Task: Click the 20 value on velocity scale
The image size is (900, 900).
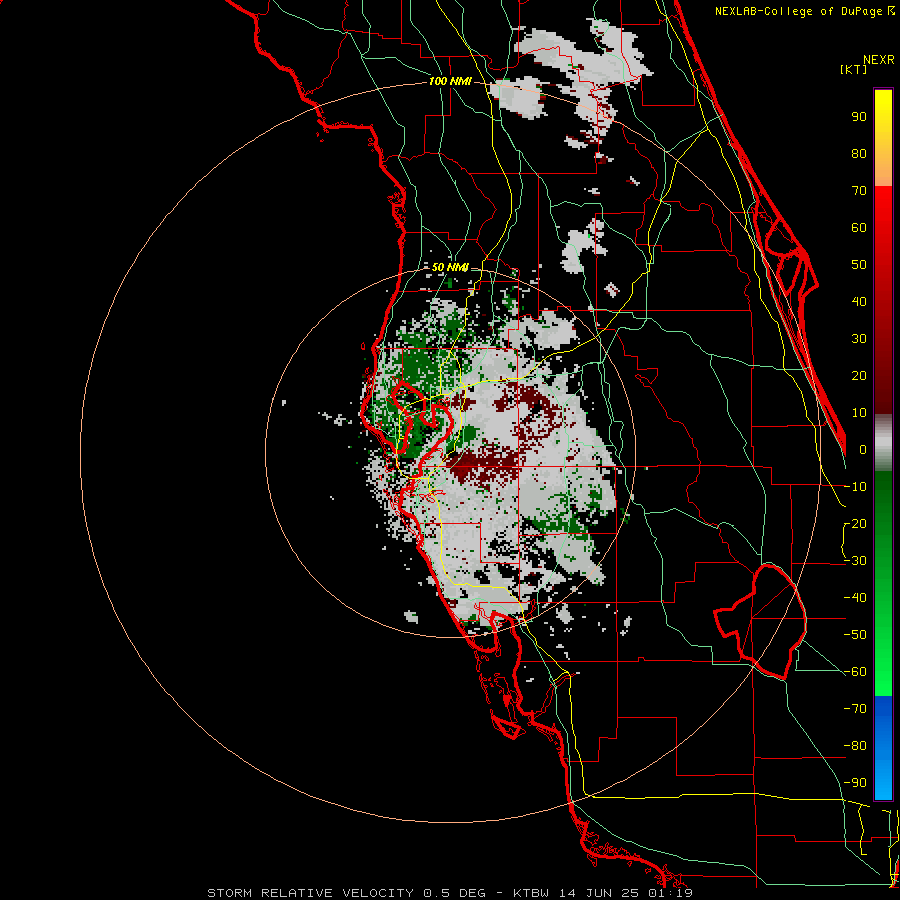Action: [x=859, y=376]
